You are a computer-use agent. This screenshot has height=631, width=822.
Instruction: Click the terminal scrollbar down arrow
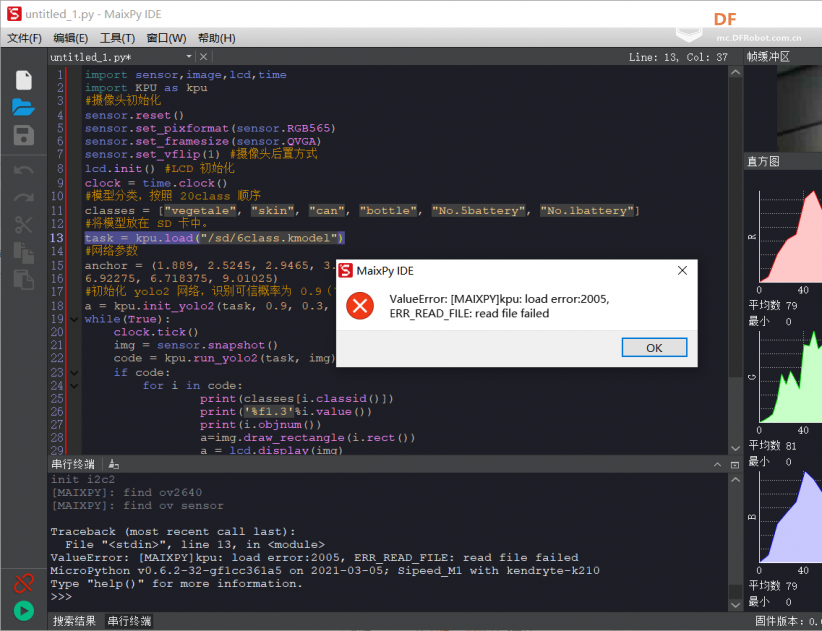(x=736, y=605)
